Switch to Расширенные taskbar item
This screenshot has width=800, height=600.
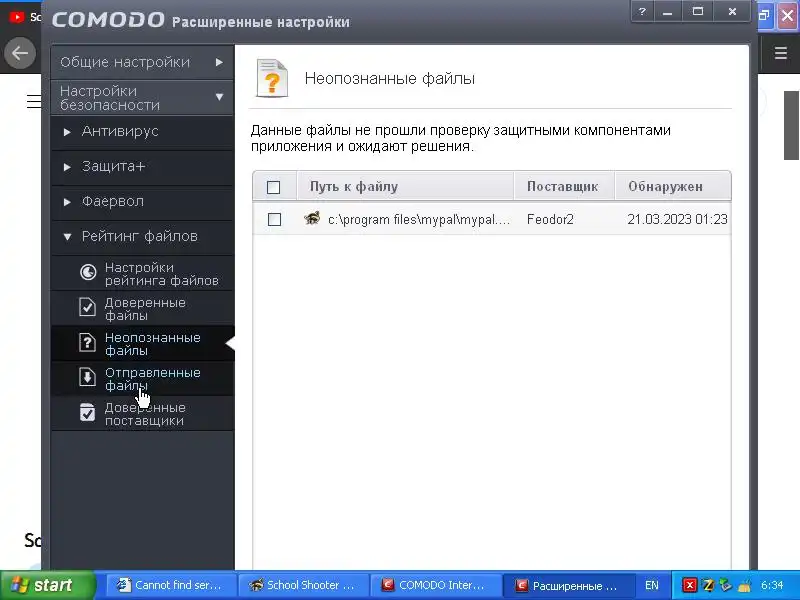(x=568, y=585)
